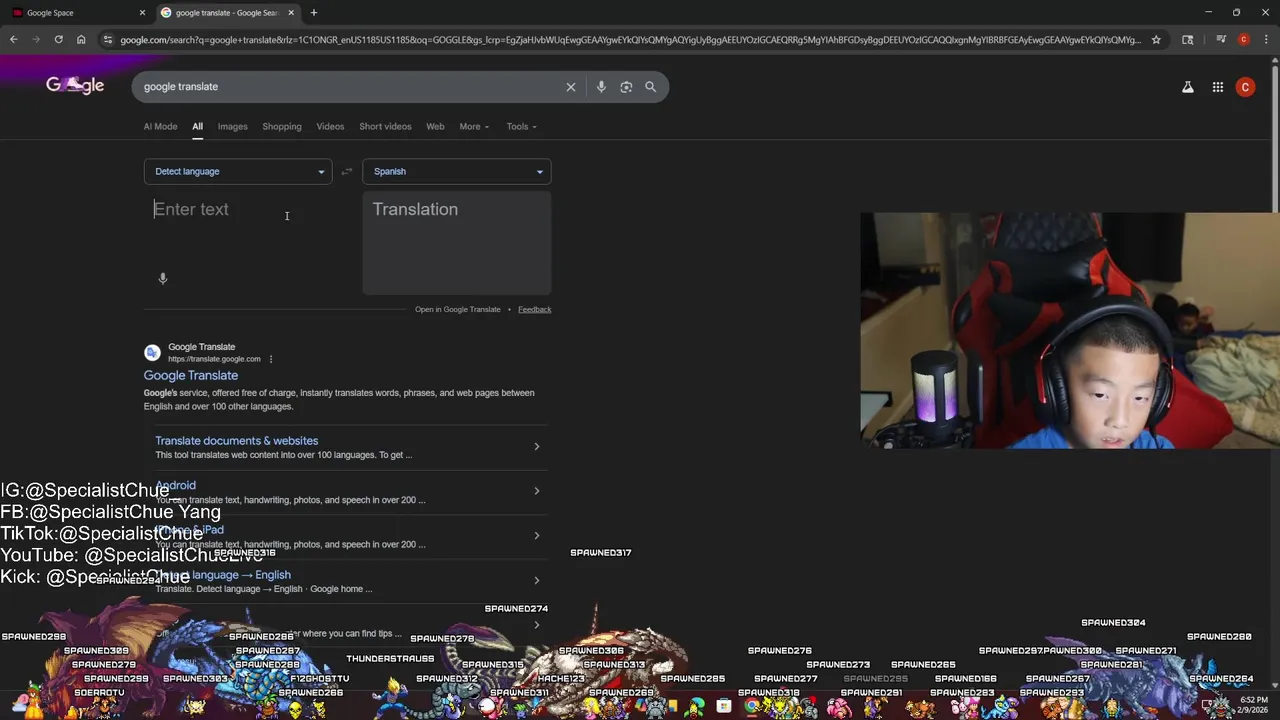Switch to Web results
Image resolution: width=1280 pixels, height=720 pixels.
click(x=435, y=127)
